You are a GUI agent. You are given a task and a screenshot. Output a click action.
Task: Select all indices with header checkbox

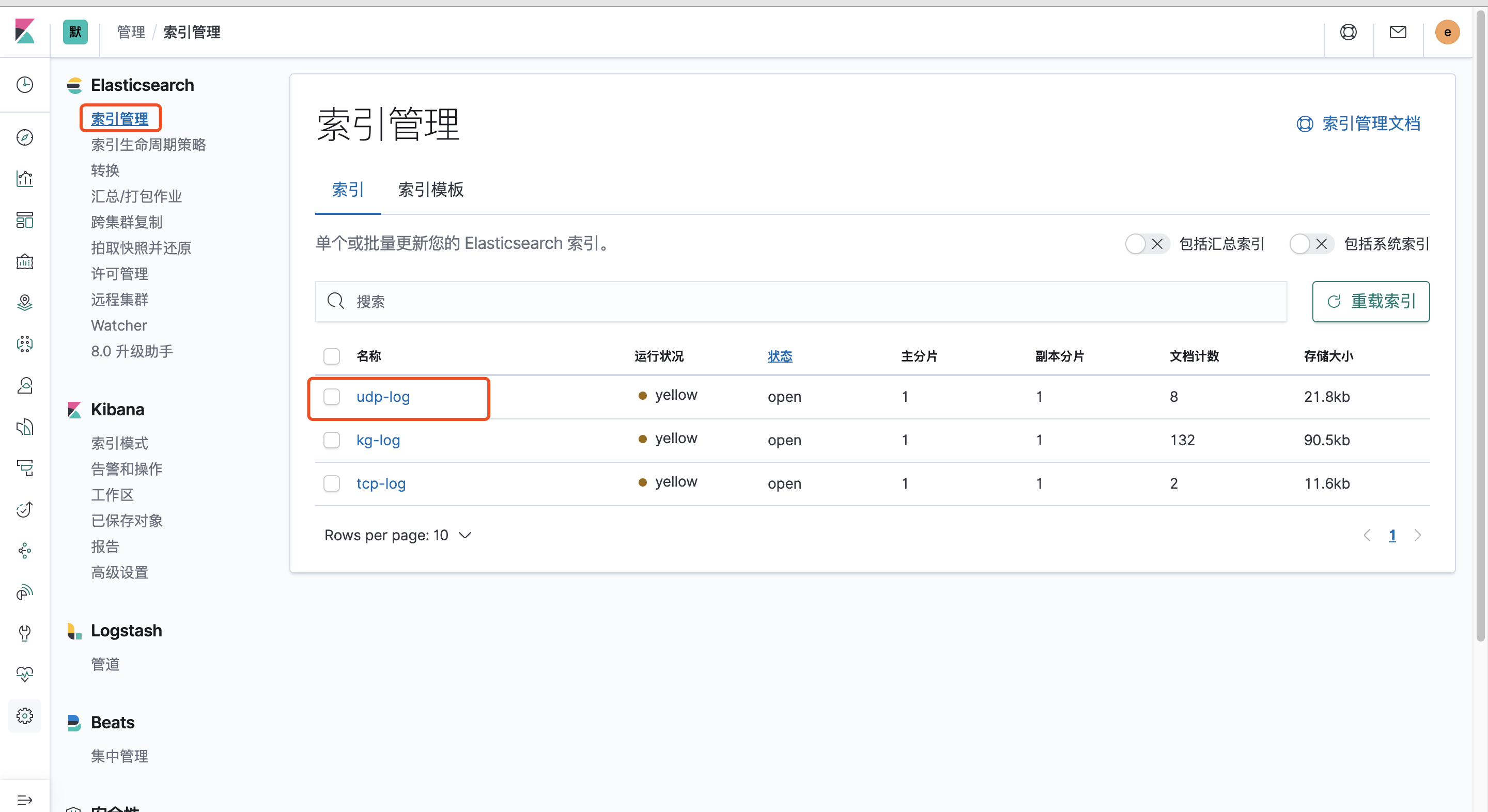[x=332, y=356]
